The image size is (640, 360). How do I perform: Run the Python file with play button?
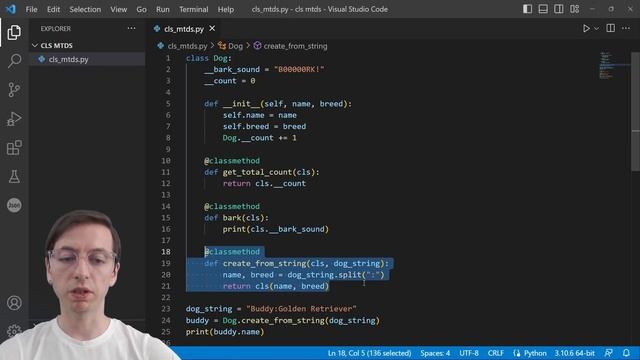(x=586, y=29)
